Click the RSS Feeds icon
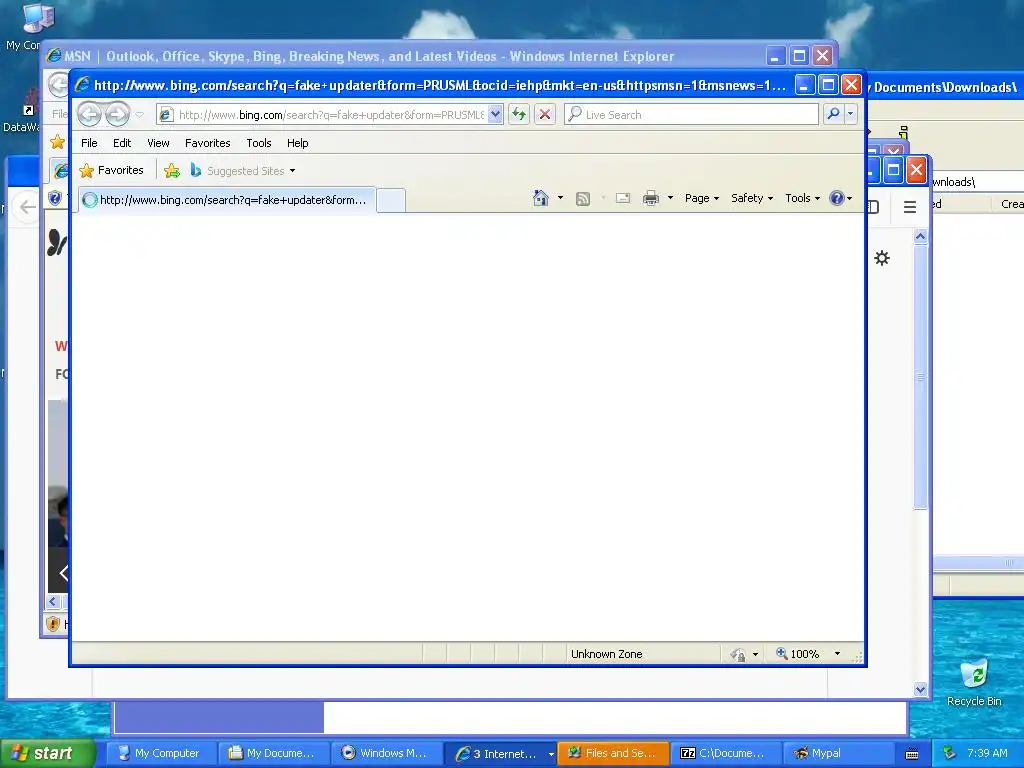 click(x=583, y=199)
